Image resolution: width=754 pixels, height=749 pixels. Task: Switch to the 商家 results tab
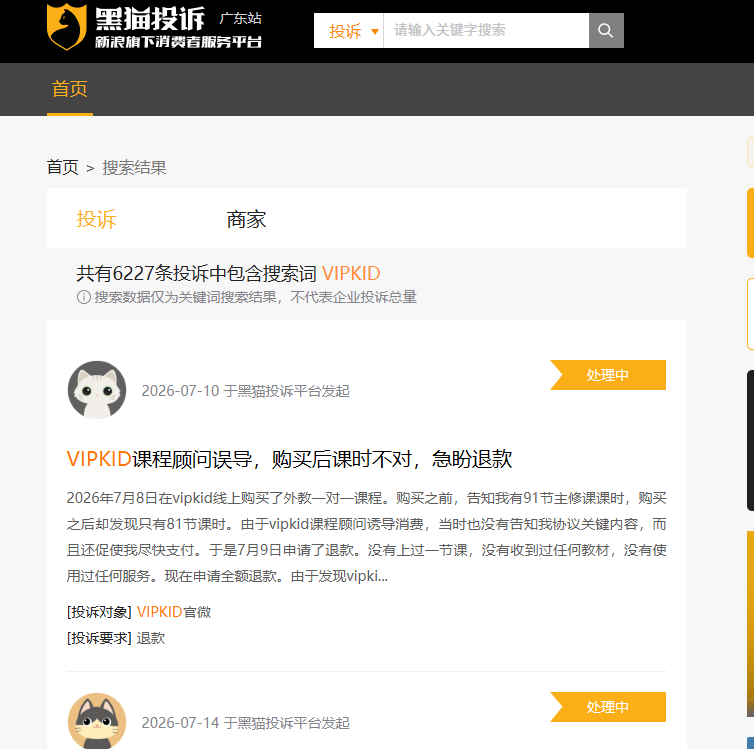[x=246, y=219]
